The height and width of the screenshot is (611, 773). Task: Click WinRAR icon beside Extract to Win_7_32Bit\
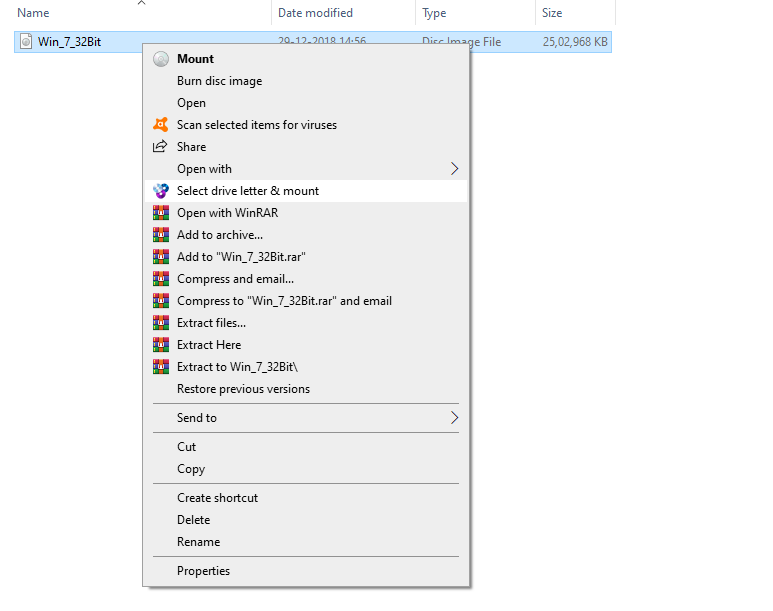(x=161, y=367)
